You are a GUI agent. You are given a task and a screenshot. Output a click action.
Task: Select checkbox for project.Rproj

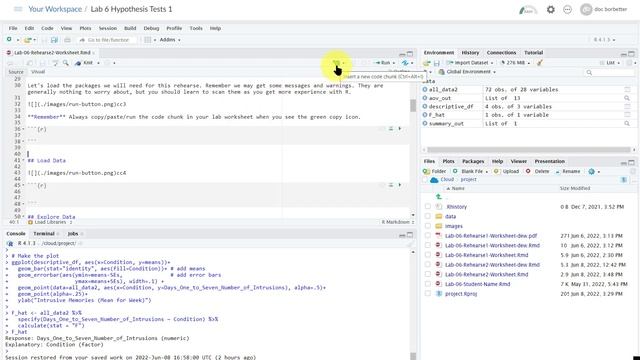[427, 293]
